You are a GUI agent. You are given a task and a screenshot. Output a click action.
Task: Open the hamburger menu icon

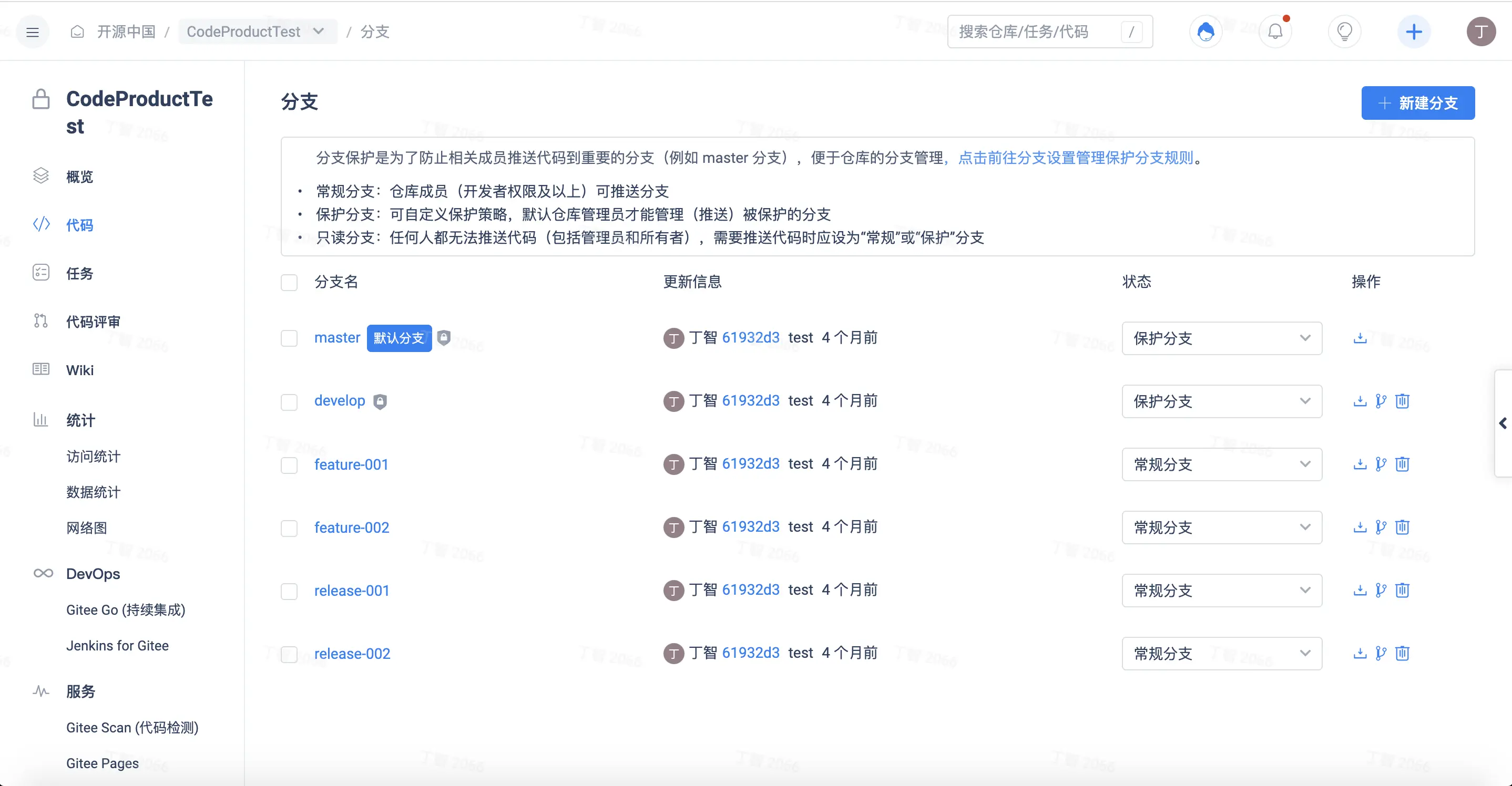(x=32, y=32)
